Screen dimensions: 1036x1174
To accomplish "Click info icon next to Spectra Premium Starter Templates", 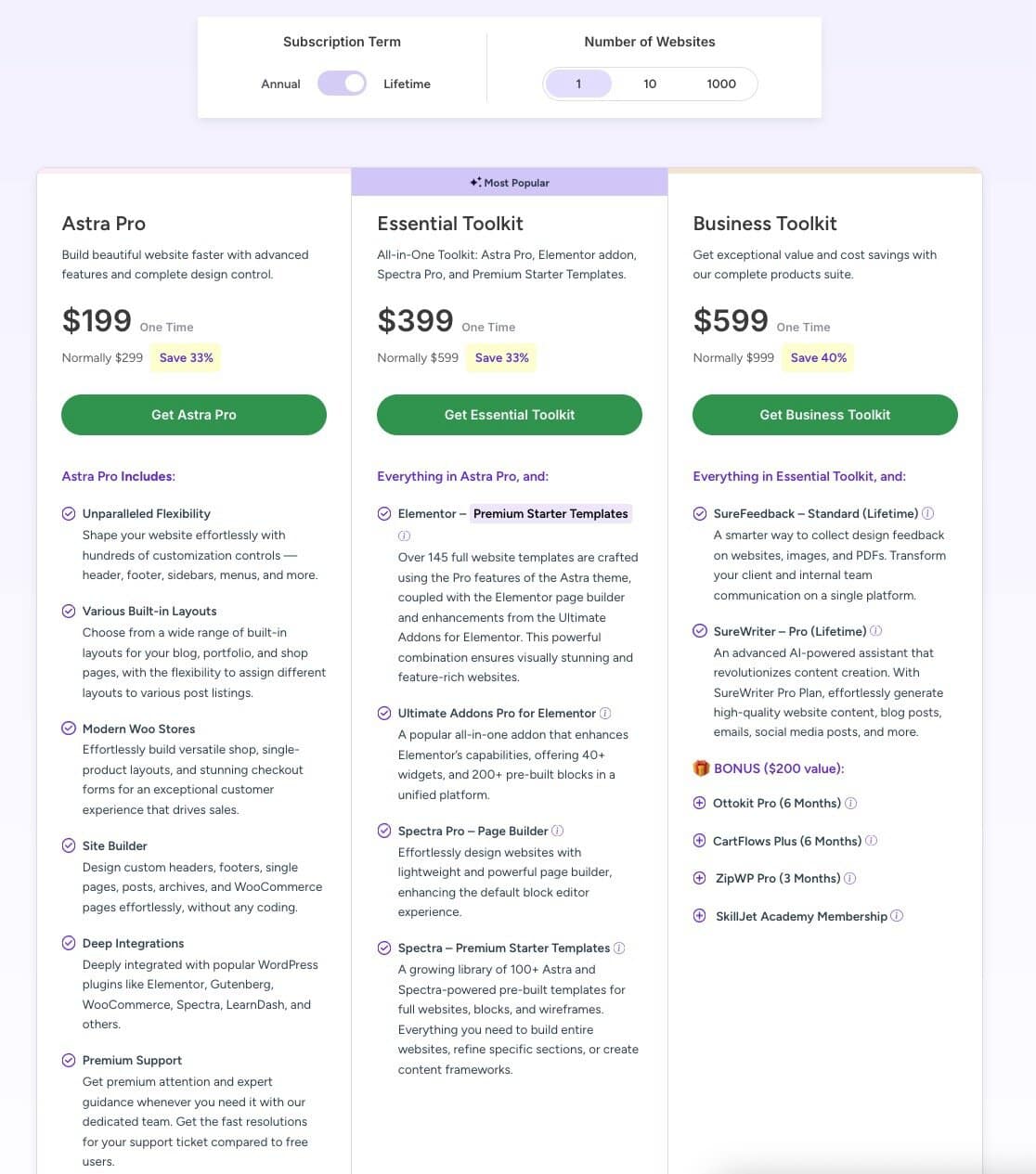I will 619,948.
